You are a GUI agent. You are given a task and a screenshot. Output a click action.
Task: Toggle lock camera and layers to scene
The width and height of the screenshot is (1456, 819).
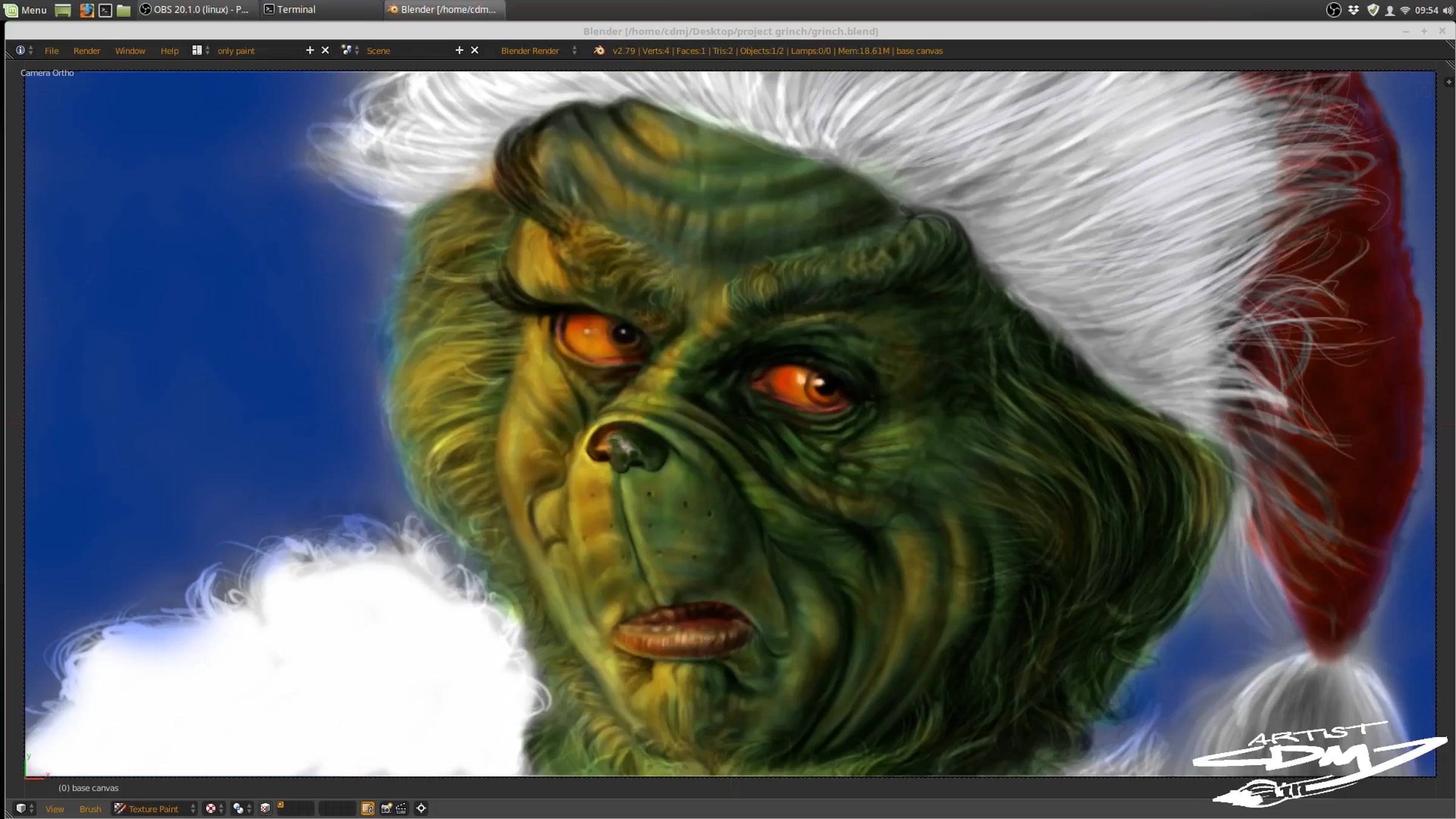[x=368, y=808]
